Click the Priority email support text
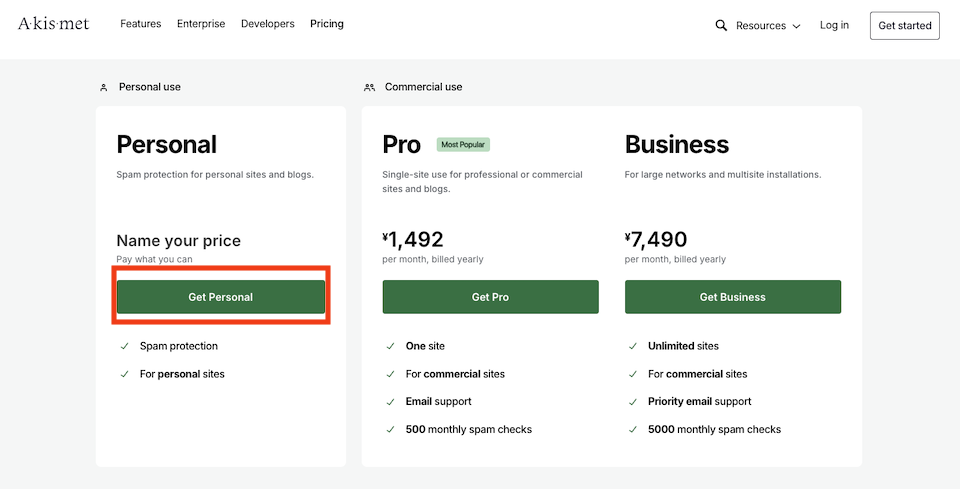Viewport: 960px width, 489px height. tap(700, 401)
